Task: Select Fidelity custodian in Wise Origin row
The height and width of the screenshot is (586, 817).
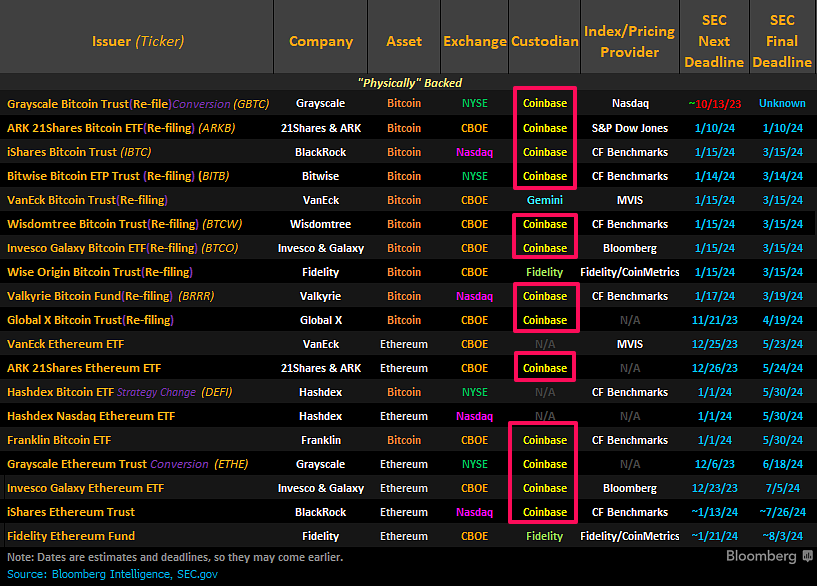Action: tap(544, 272)
